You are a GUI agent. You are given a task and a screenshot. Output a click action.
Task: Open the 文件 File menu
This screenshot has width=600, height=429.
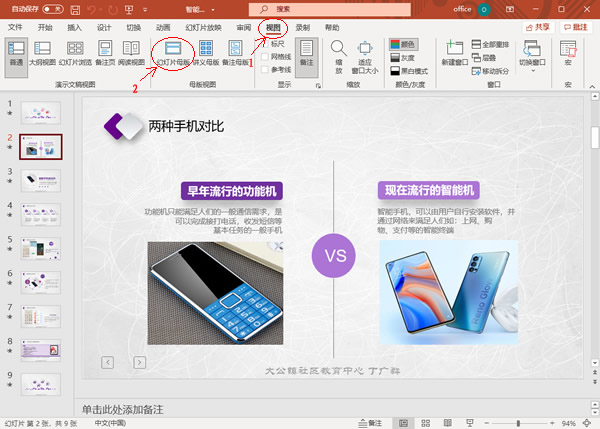(15, 27)
